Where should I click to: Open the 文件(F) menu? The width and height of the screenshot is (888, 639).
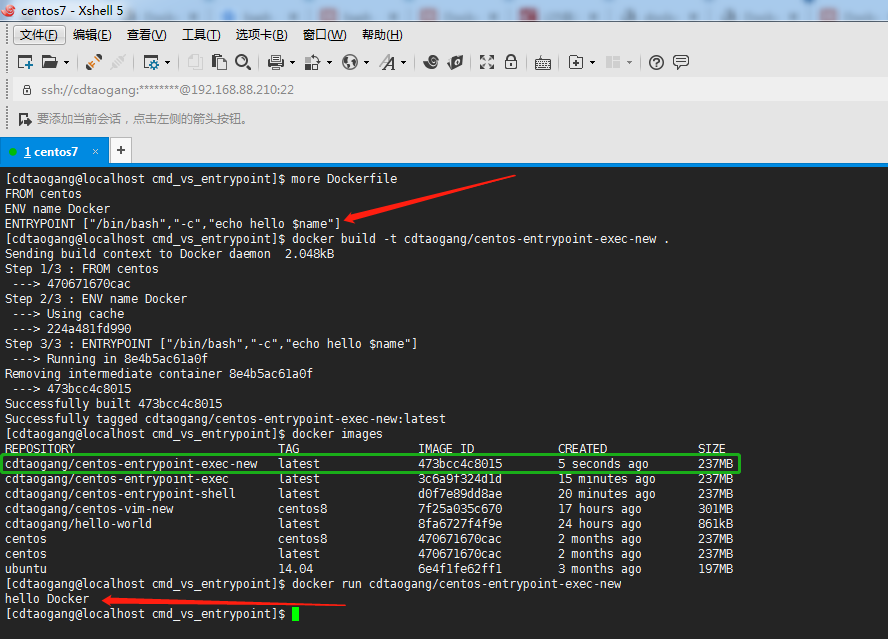pyautogui.click(x=39, y=35)
